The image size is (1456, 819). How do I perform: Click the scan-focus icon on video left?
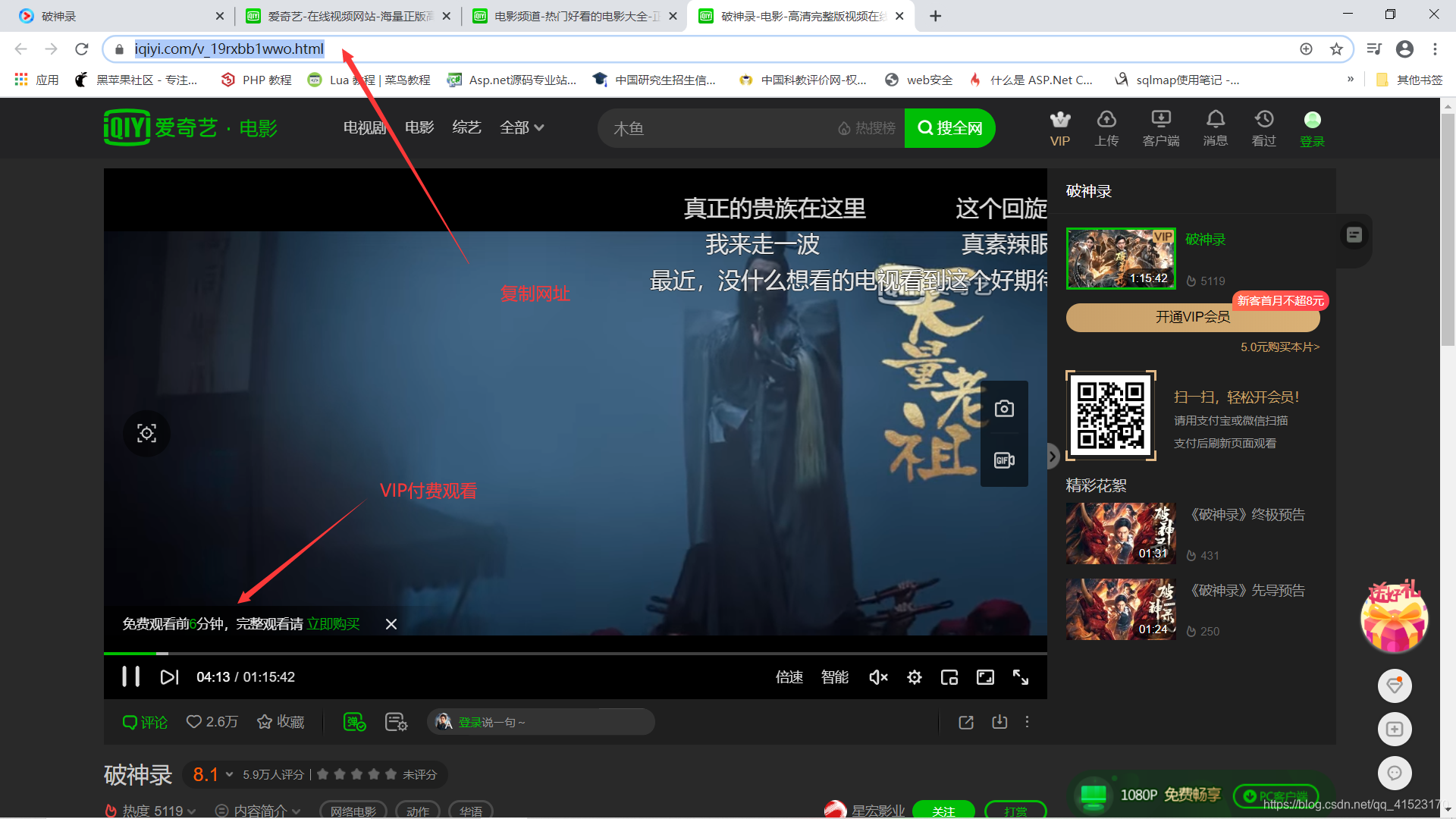click(x=146, y=433)
